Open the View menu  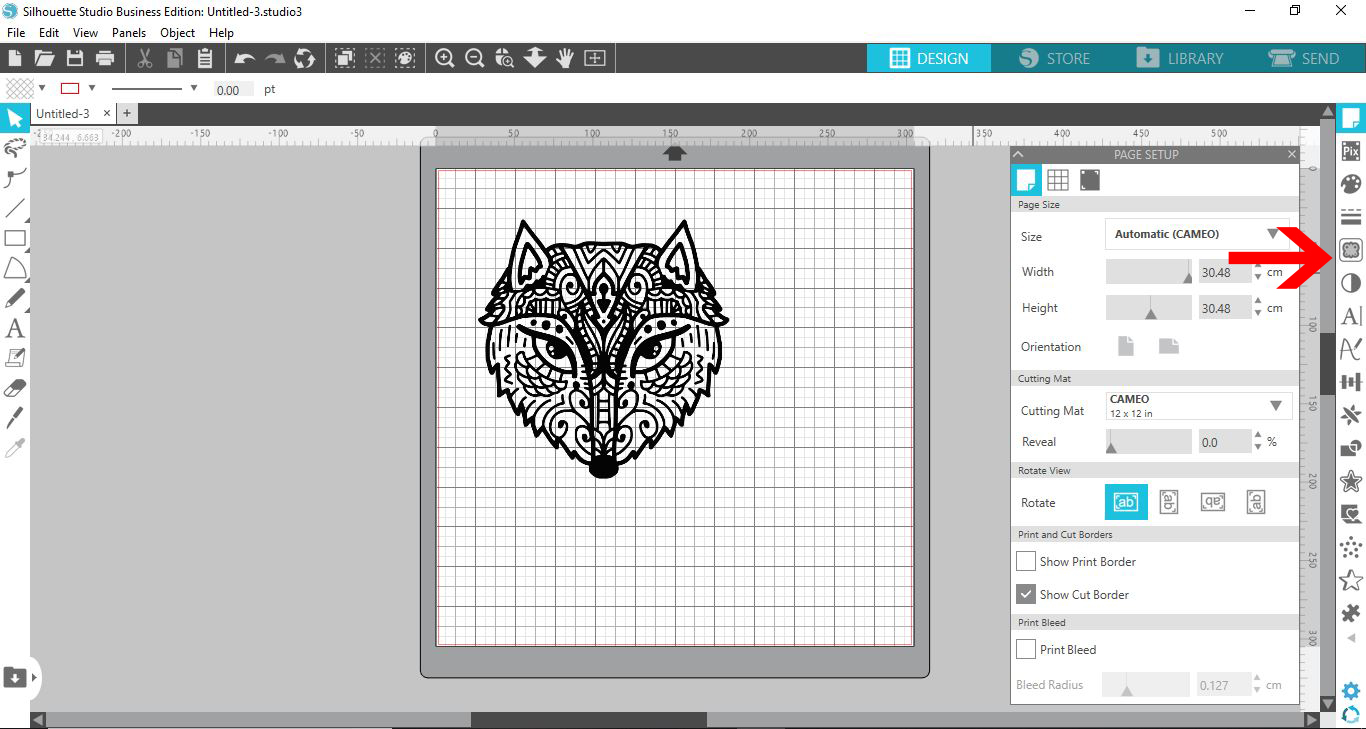pyautogui.click(x=85, y=32)
